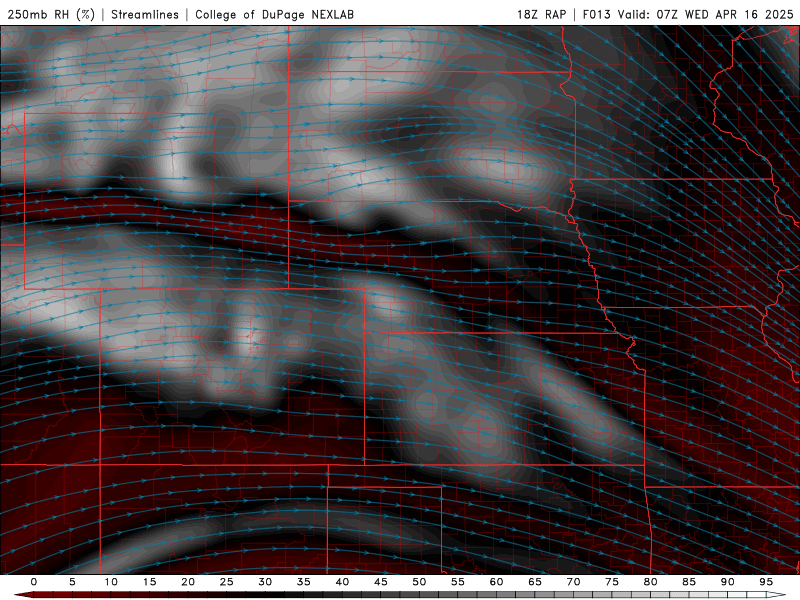Select the "90" label on the scale

point(727,582)
